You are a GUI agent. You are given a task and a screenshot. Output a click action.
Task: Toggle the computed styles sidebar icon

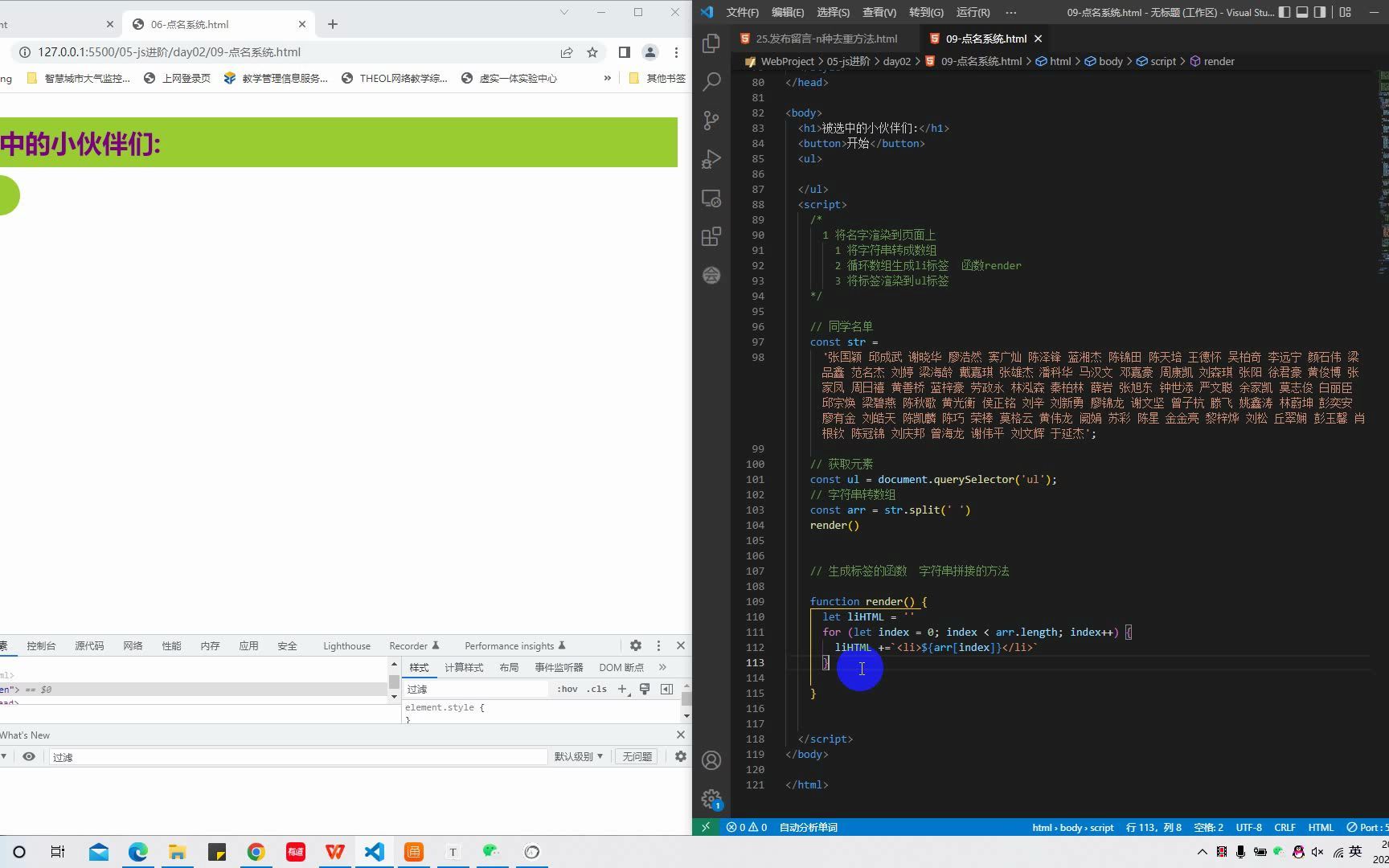point(666,689)
